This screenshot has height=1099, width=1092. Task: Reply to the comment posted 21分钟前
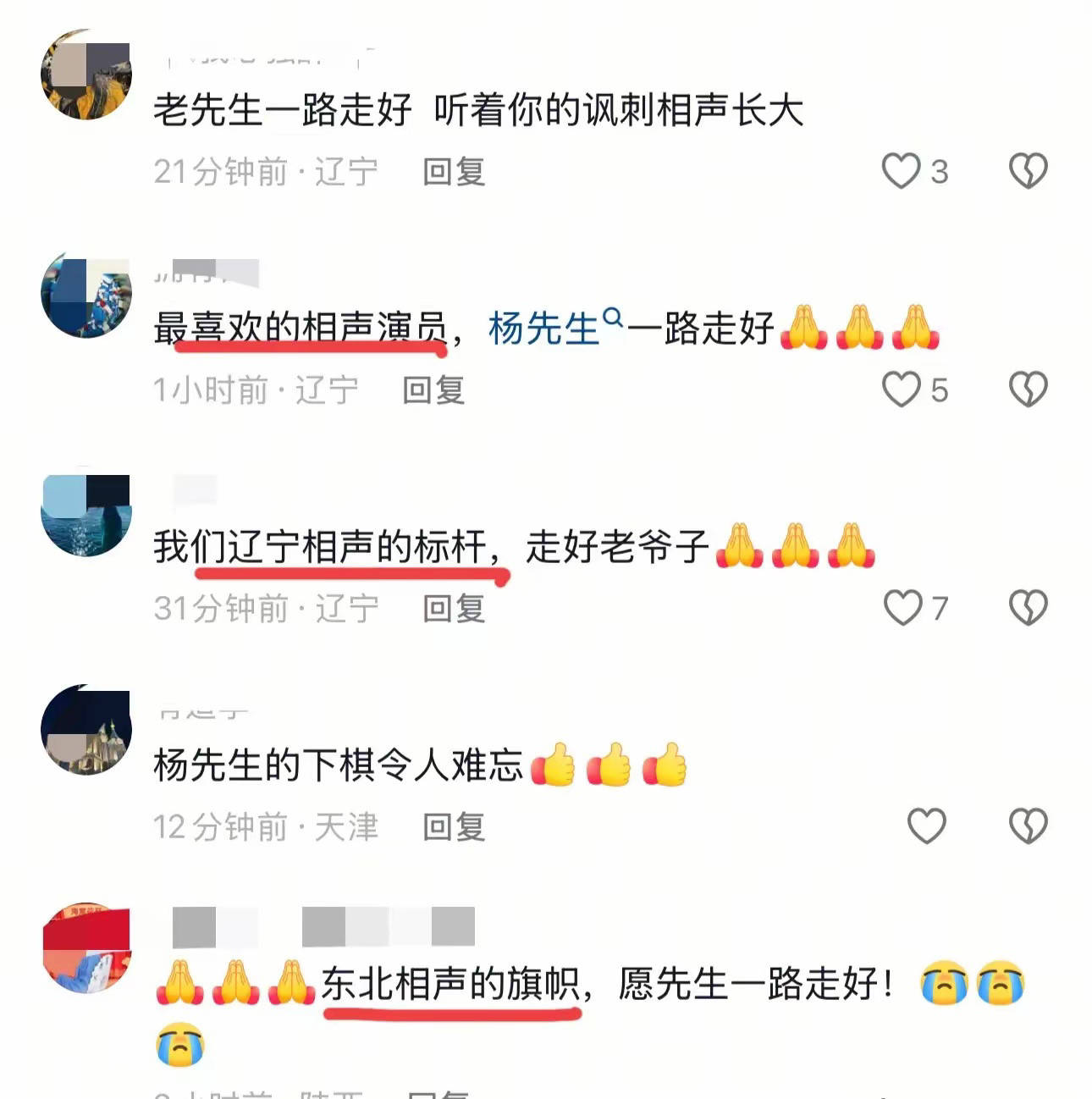454,172
